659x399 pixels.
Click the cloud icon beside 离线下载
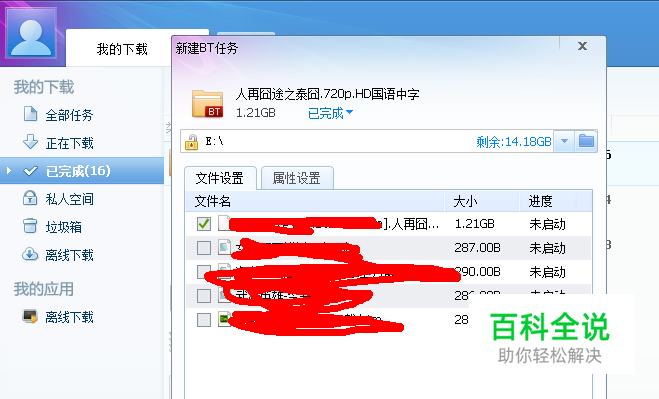(30, 254)
